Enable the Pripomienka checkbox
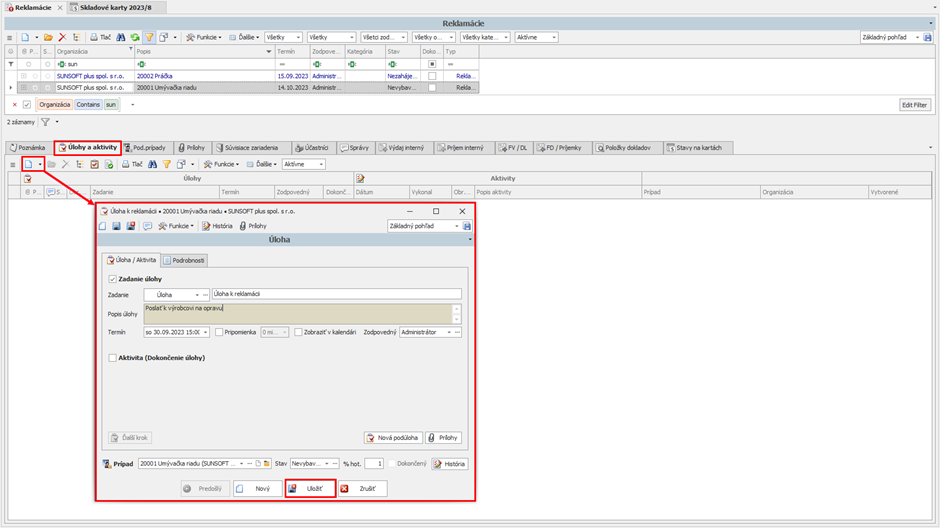Viewport: 940px width, 528px height. tap(219, 332)
